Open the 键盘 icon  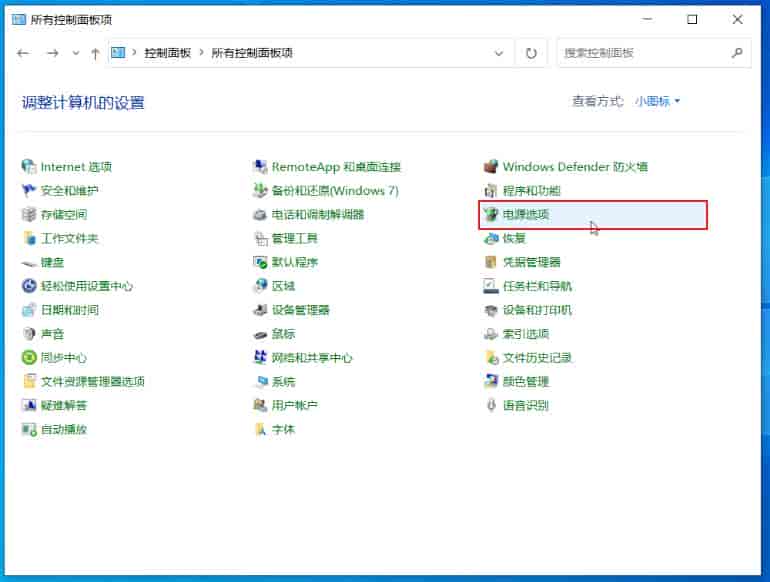(x=29, y=263)
